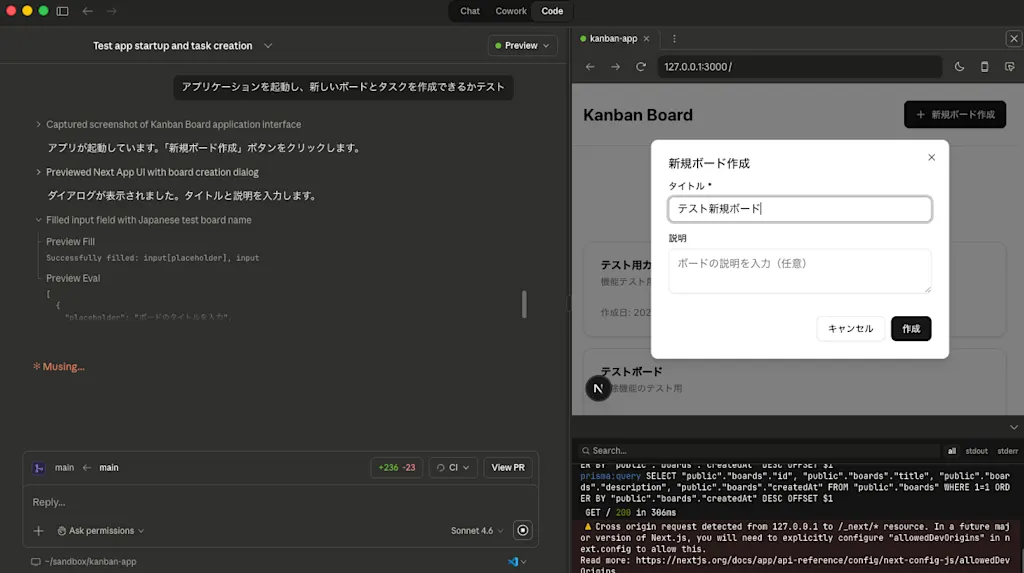Toggle dark mode moon icon
Screen dimensions: 1024x573
(x=959, y=67)
